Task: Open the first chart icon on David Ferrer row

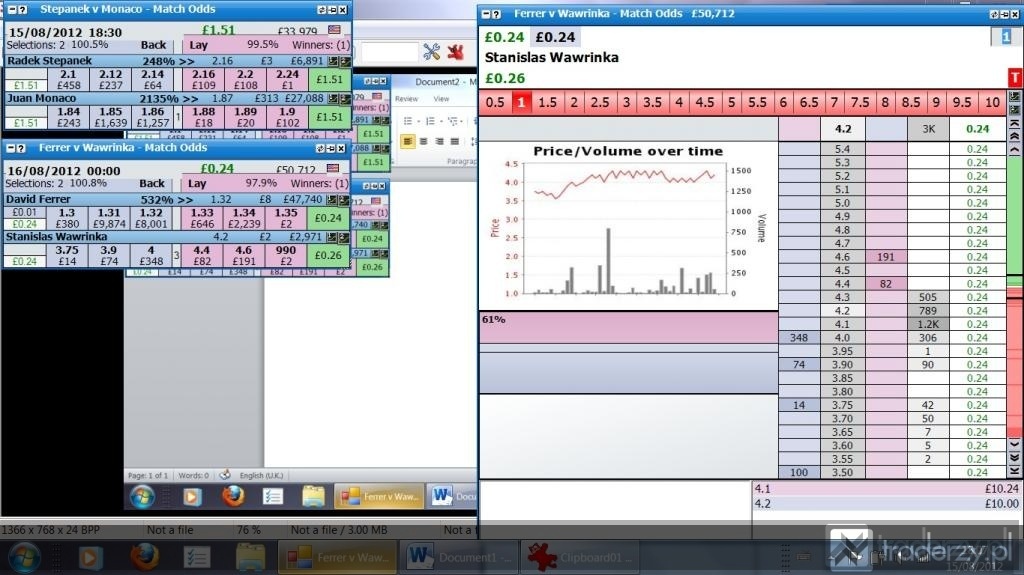Action: coord(332,200)
